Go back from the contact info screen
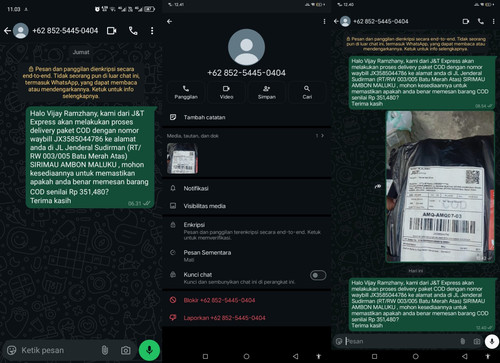500x363 pixels. [170, 21]
